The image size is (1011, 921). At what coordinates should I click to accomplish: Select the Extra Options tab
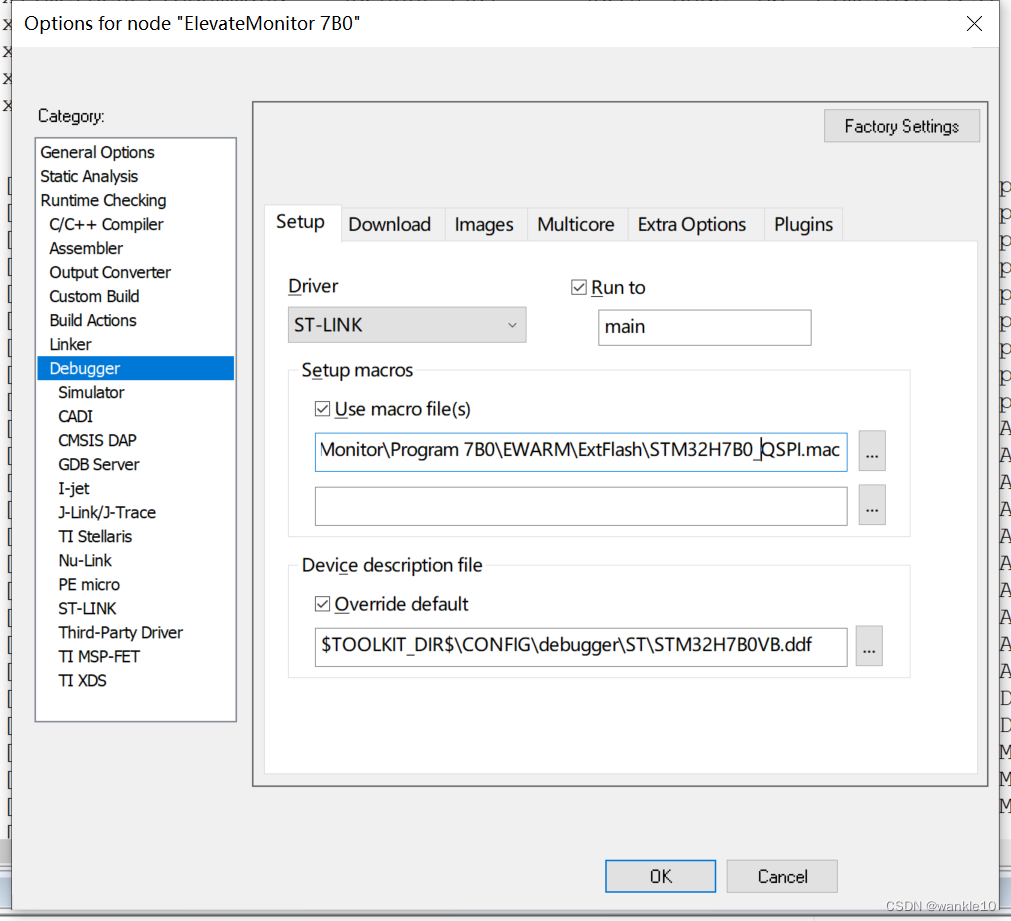pyautogui.click(x=693, y=224)
